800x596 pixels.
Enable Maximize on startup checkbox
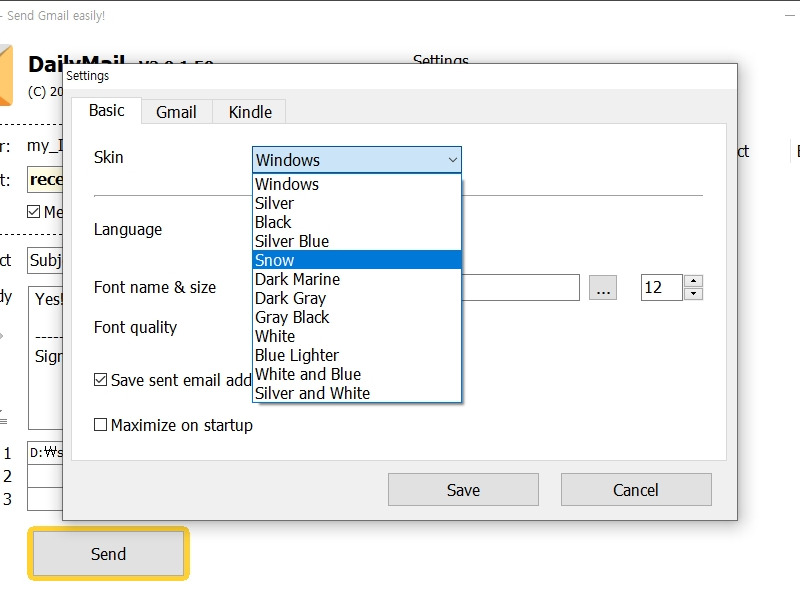[101, 425]
